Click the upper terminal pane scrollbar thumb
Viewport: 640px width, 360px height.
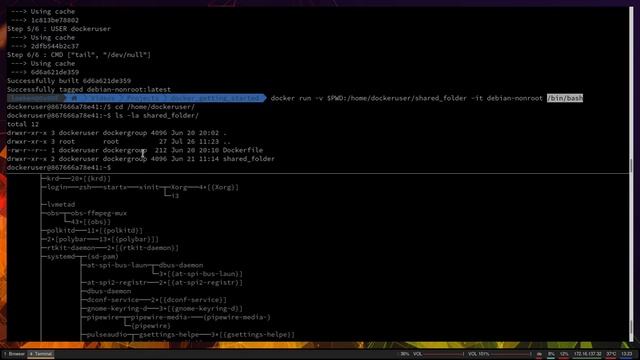coord(631,165)
